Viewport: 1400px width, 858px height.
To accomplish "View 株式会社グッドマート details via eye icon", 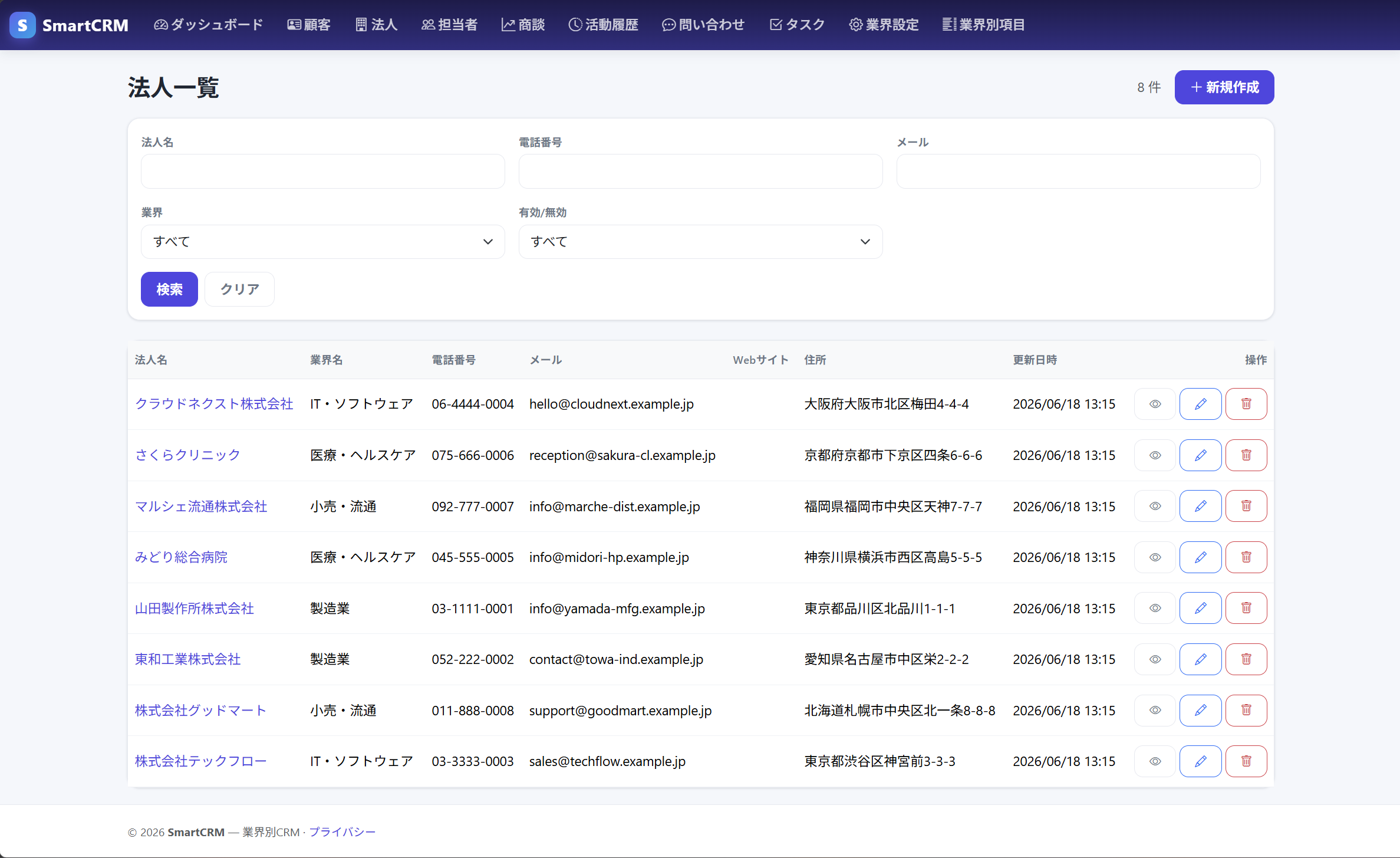I will [x=1155, y=710].
